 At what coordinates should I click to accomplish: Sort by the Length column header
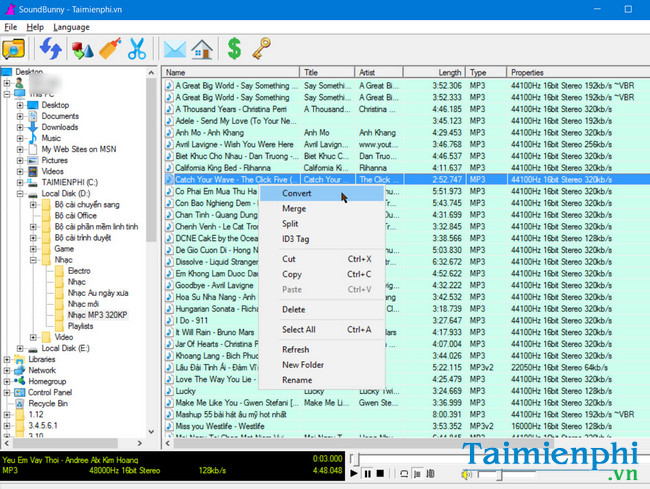434,73
